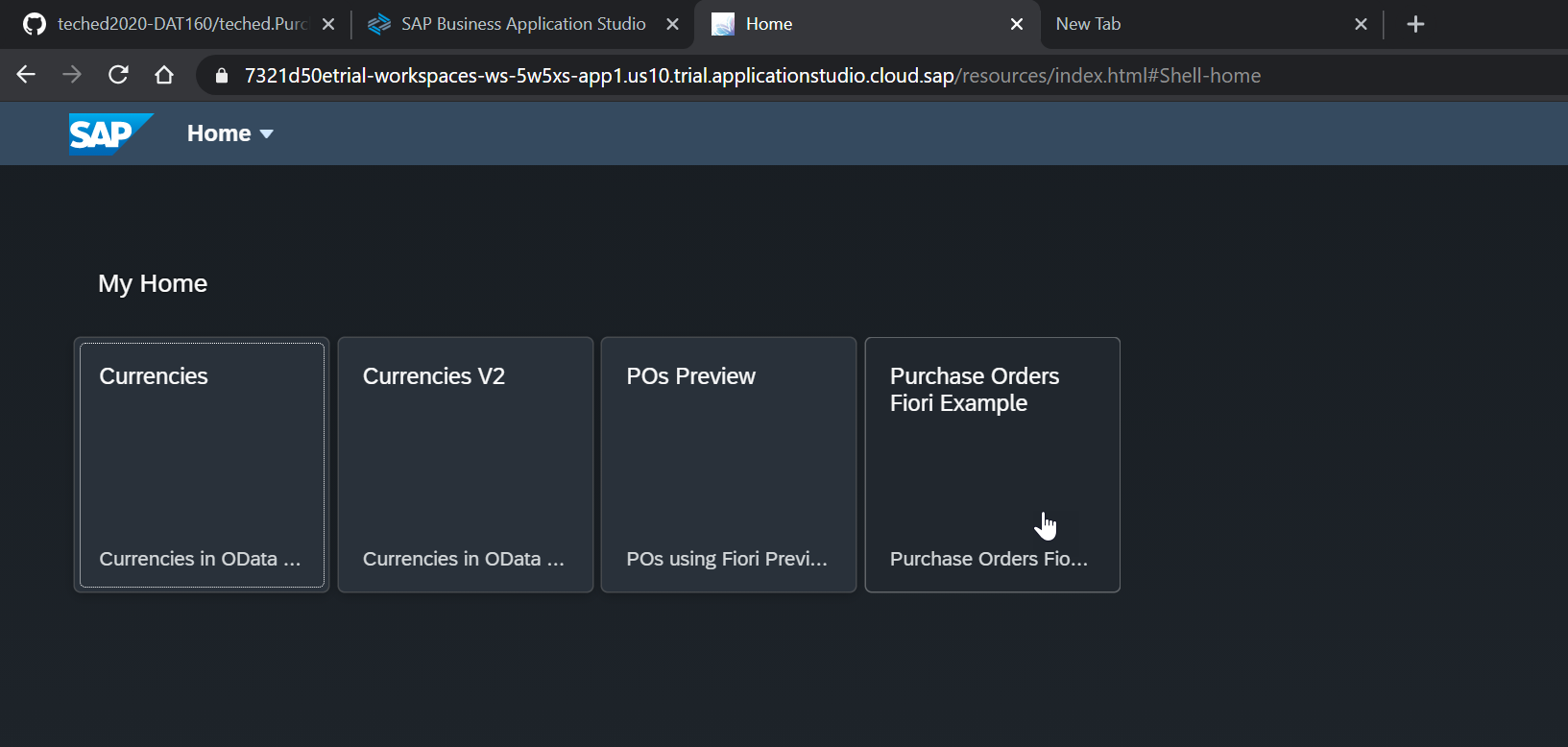Close the SAP Business Application Studio tab
The image size is (1568, 747).
[672, 24]
